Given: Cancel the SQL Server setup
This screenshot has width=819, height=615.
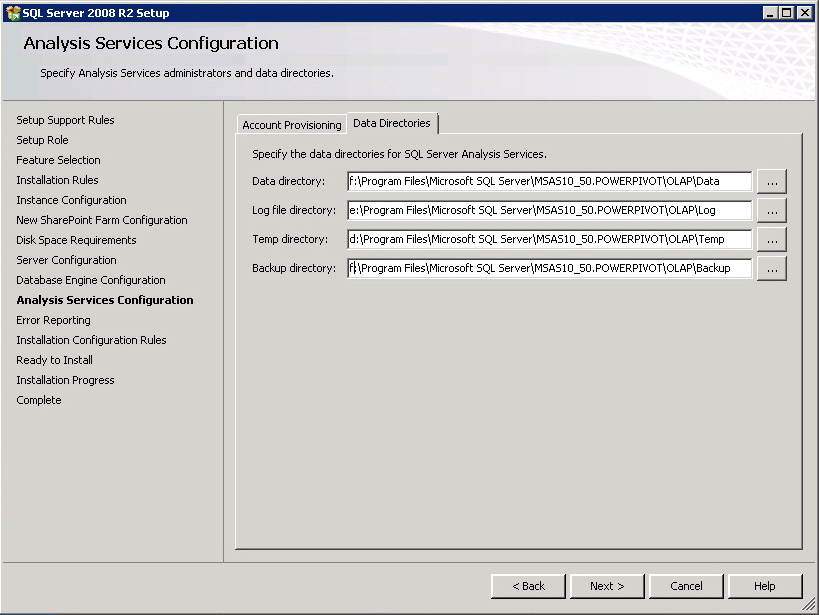Looking at the screenshot, I should coord(686,586).
